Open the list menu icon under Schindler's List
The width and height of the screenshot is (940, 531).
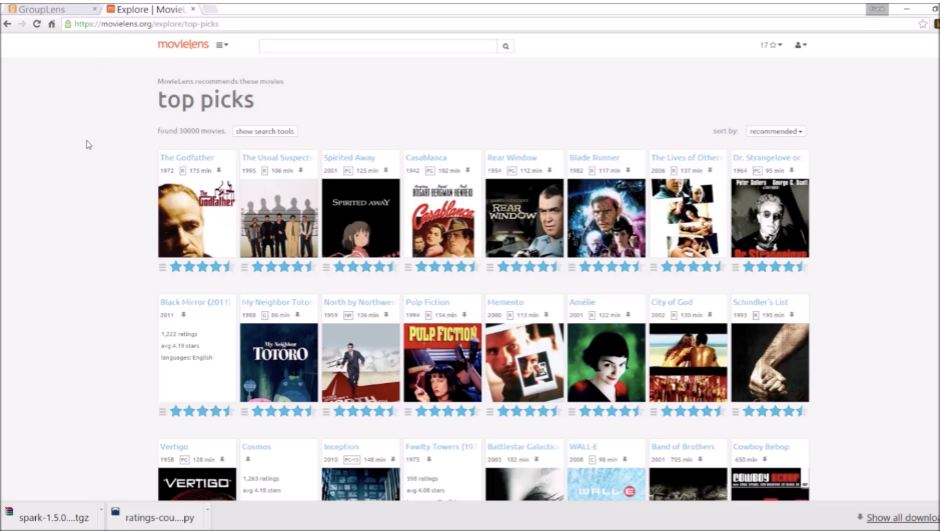pyautogui.click(x=736, y=411)
